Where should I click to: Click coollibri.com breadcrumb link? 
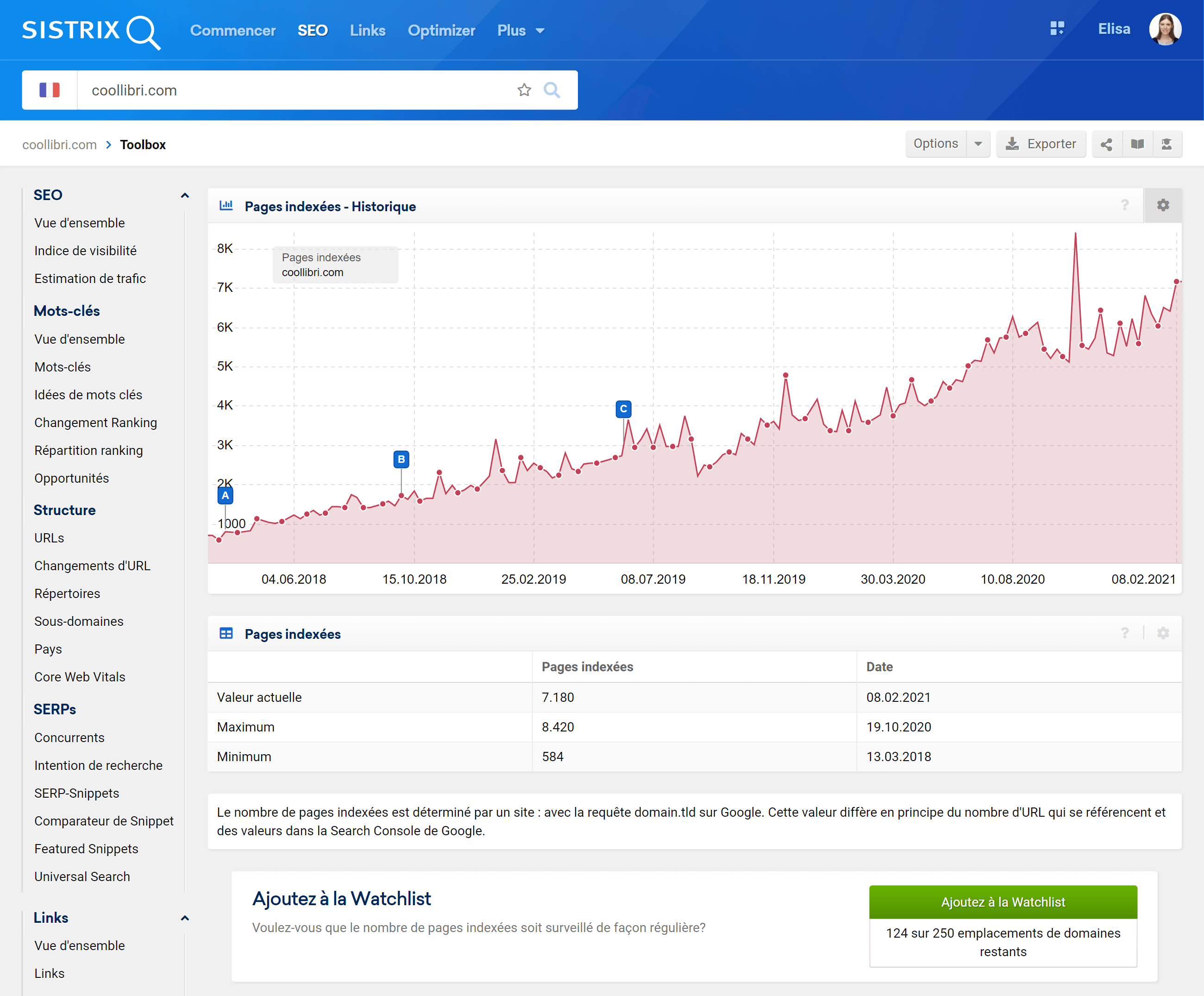(x=60, y=145)
